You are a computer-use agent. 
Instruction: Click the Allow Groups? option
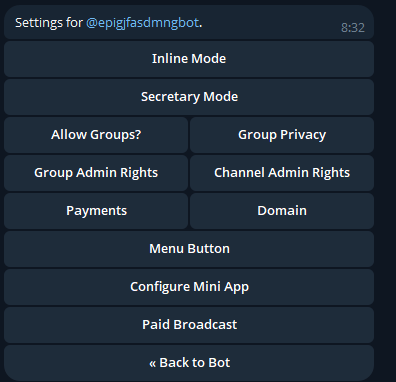[x=96, y=135]
